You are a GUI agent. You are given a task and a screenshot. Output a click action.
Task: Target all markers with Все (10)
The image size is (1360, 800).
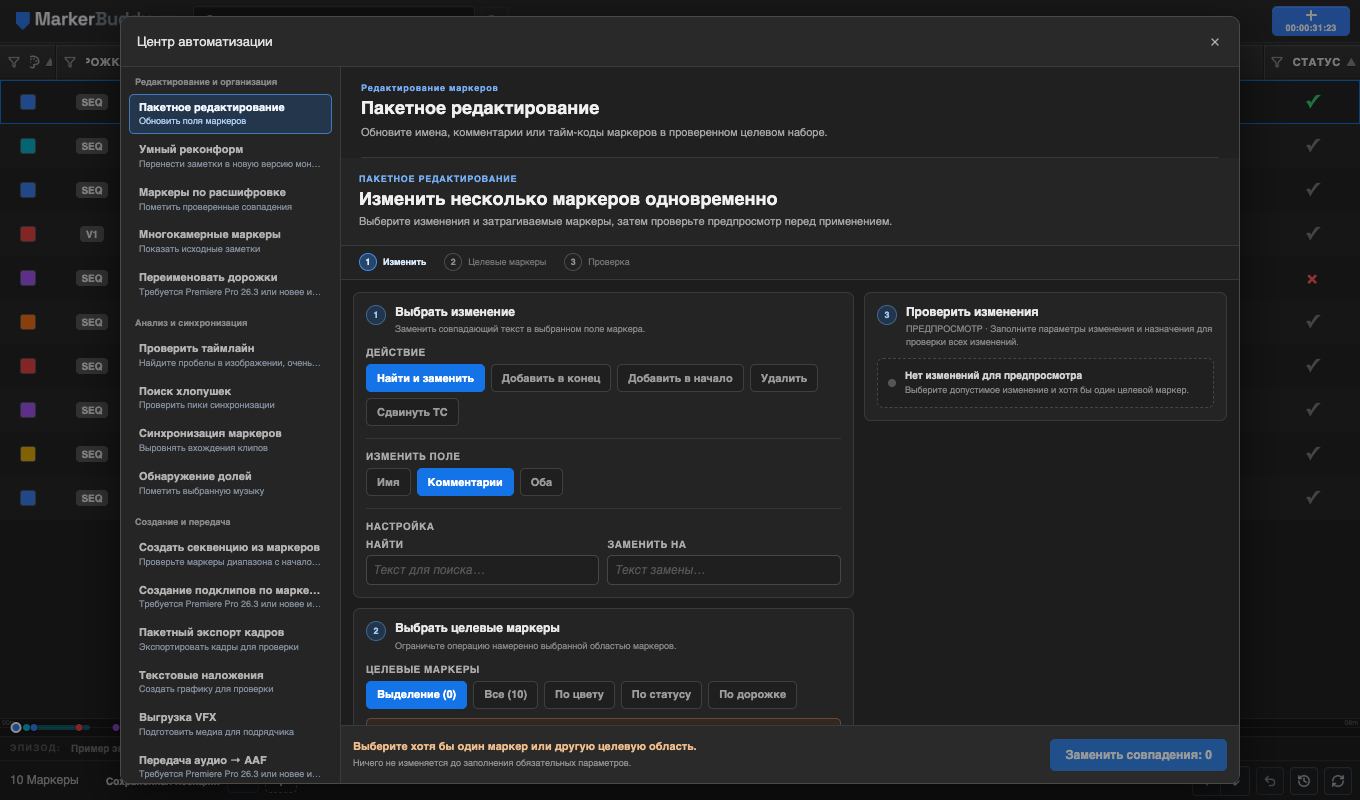point(505,694)
